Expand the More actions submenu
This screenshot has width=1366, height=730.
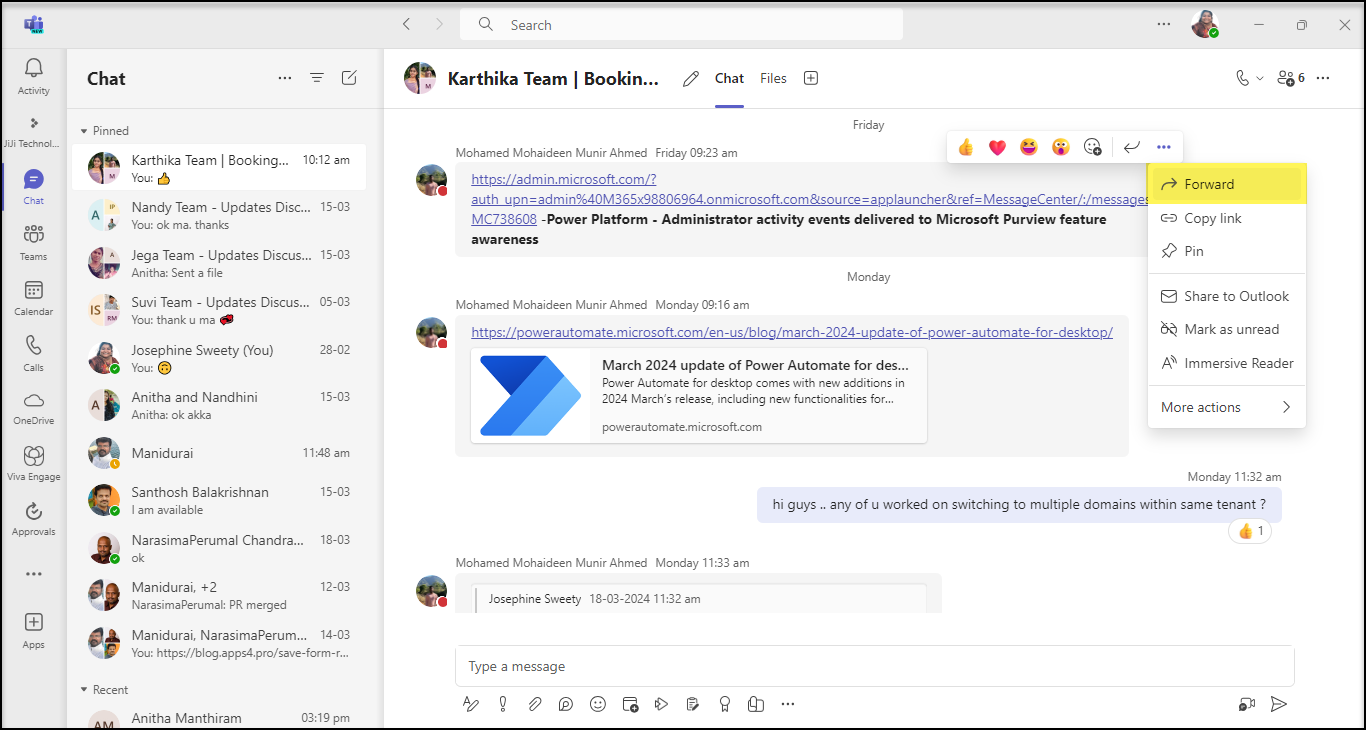pos(1226,407)
